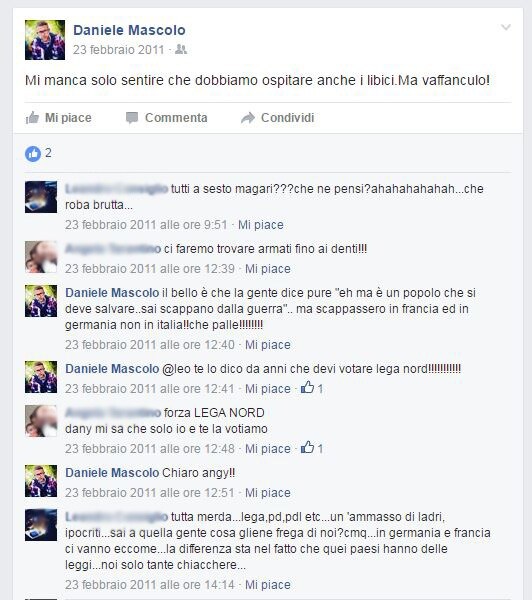The width and height of the screenshot is (532, 600).
Task: Click the timestamp of the 12:48 comment
Action: 150,448
